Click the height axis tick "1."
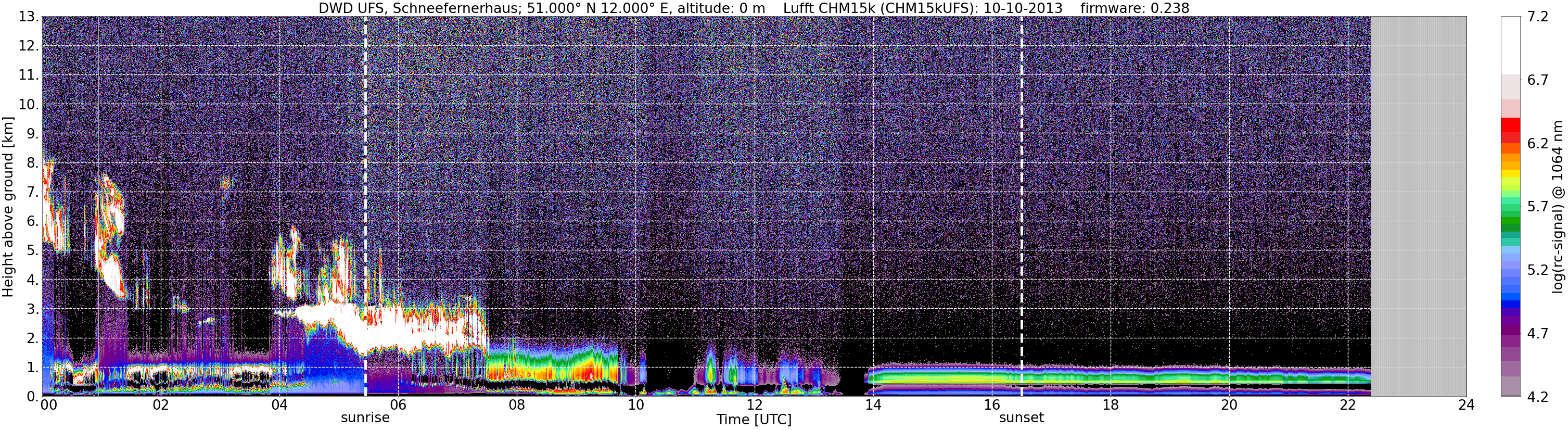1568x430 pixels. (x=32, y=368)
